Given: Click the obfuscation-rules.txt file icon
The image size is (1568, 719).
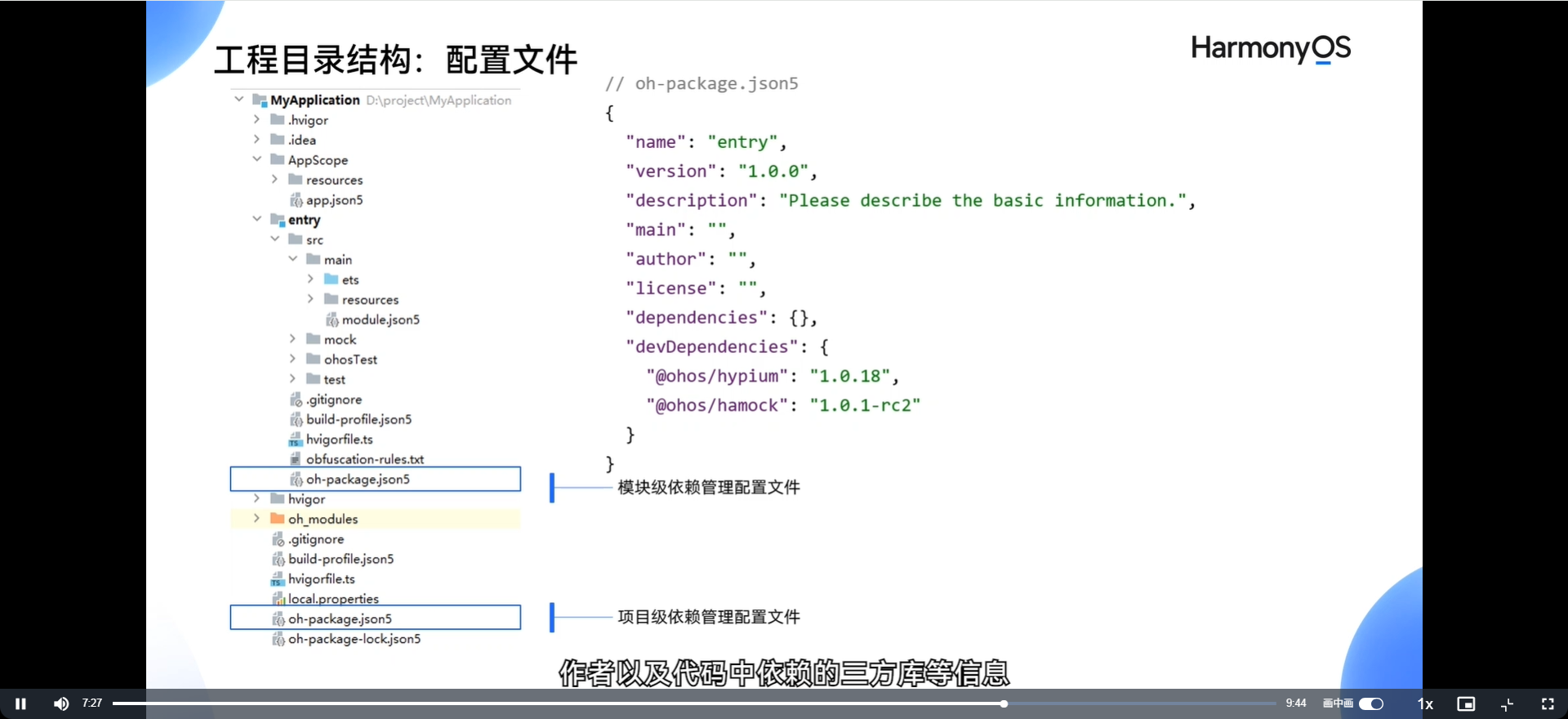Looking at the screenshot, I should coord(296,458).
